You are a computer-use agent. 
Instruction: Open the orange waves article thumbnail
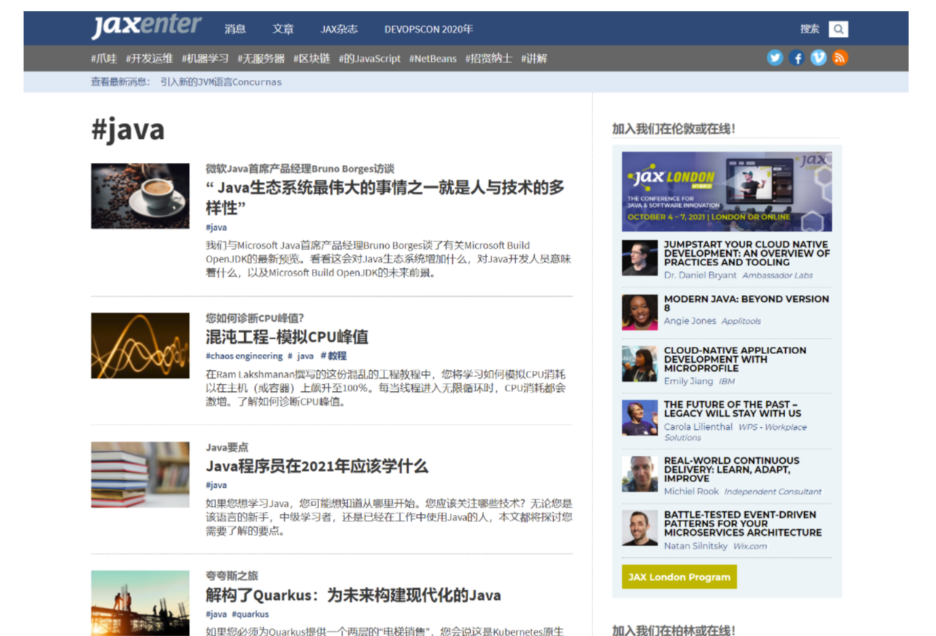[x=140, y=345]
